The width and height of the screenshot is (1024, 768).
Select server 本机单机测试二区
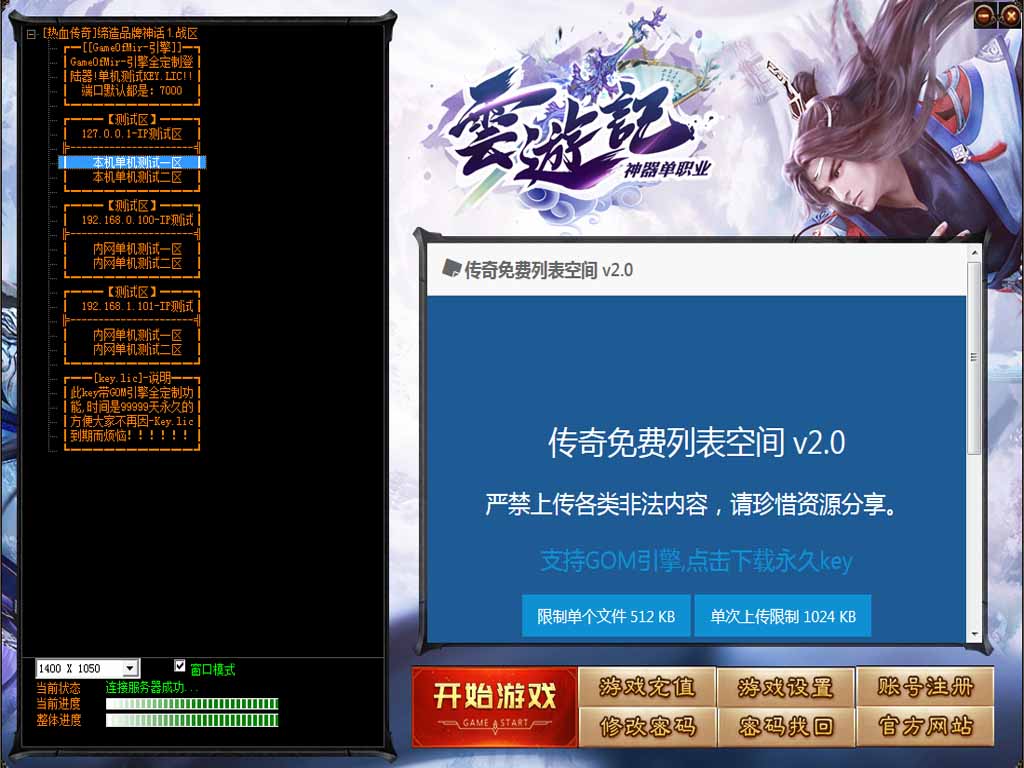tap(137, 177)
